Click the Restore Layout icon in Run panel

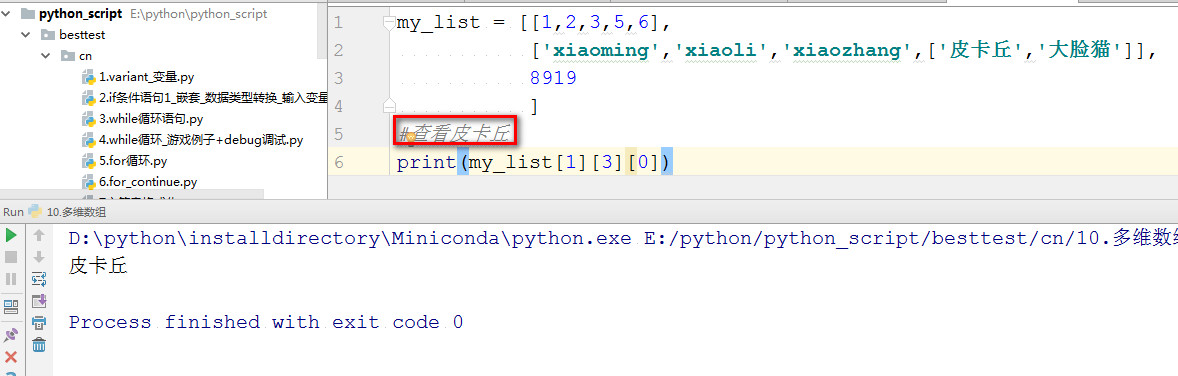11,307
